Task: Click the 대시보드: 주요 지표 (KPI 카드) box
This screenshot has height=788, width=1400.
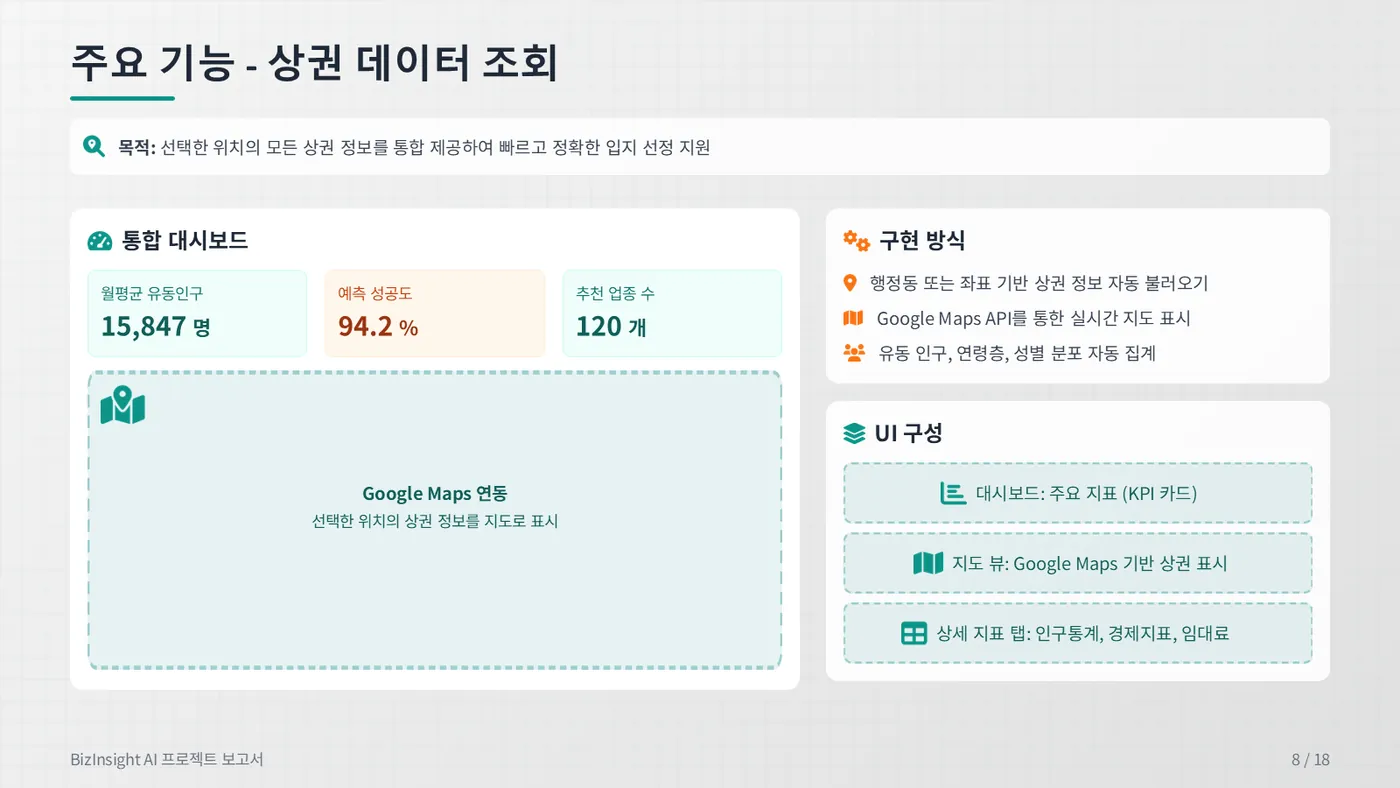Action: coord(1078,493)
